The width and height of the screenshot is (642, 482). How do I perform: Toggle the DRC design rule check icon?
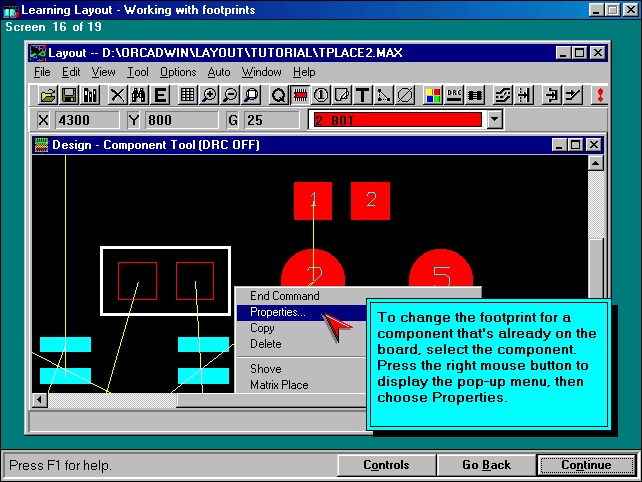pos(454,95)
